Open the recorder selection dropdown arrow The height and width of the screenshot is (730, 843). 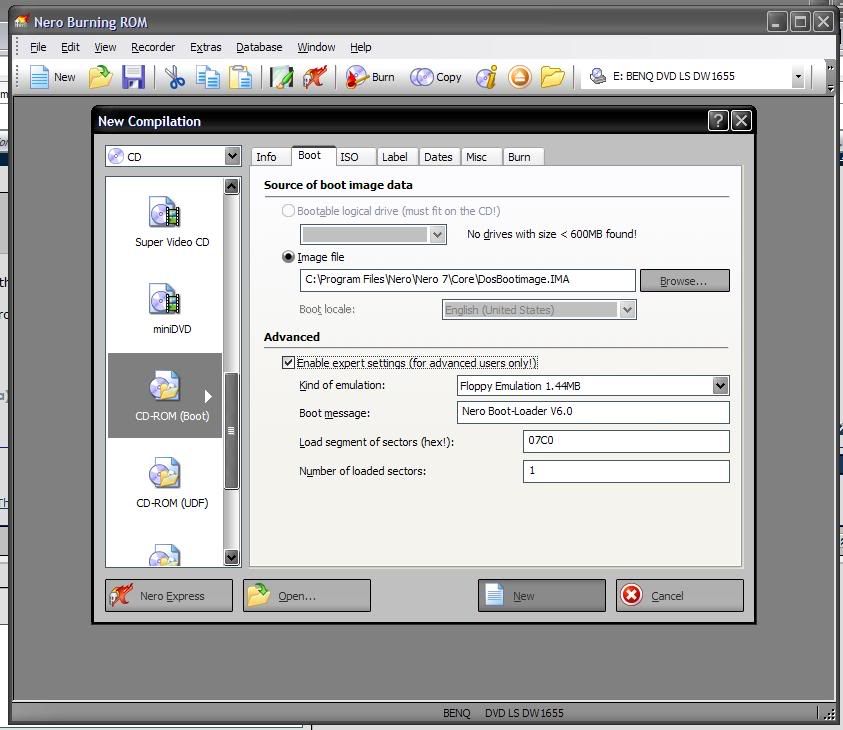pos(798,76)
